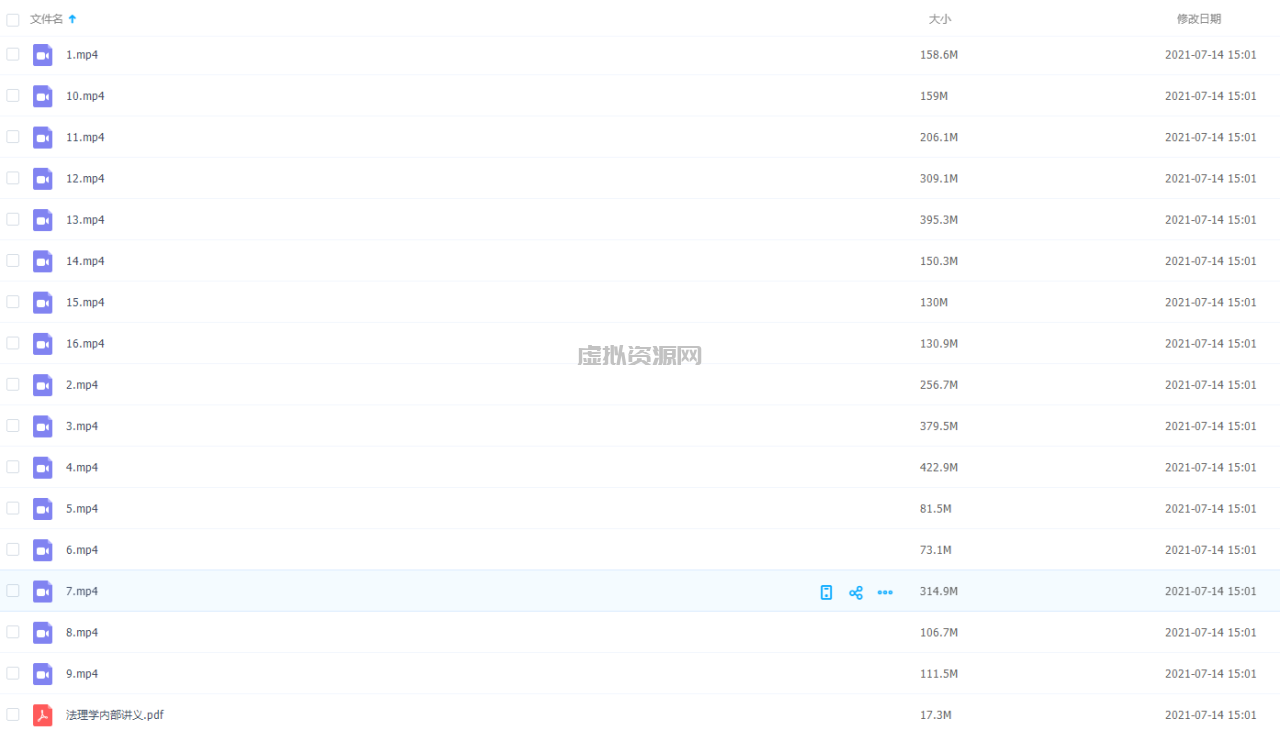Click the video icon for 7.mp4
This screenshot has height=730, width=1280.
pyautogui.click(x=42, y=591)
